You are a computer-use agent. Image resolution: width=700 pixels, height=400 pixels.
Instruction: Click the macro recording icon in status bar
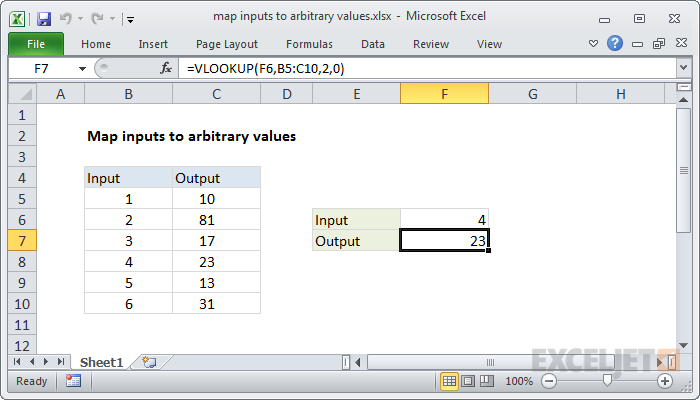click(73, 381)
